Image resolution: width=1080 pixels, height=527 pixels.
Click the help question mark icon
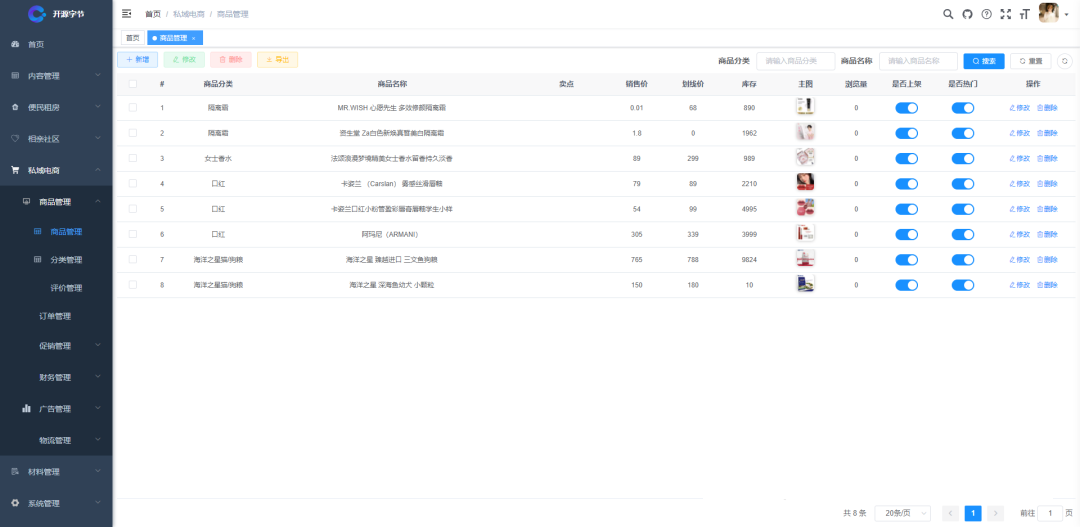(986, 14)
